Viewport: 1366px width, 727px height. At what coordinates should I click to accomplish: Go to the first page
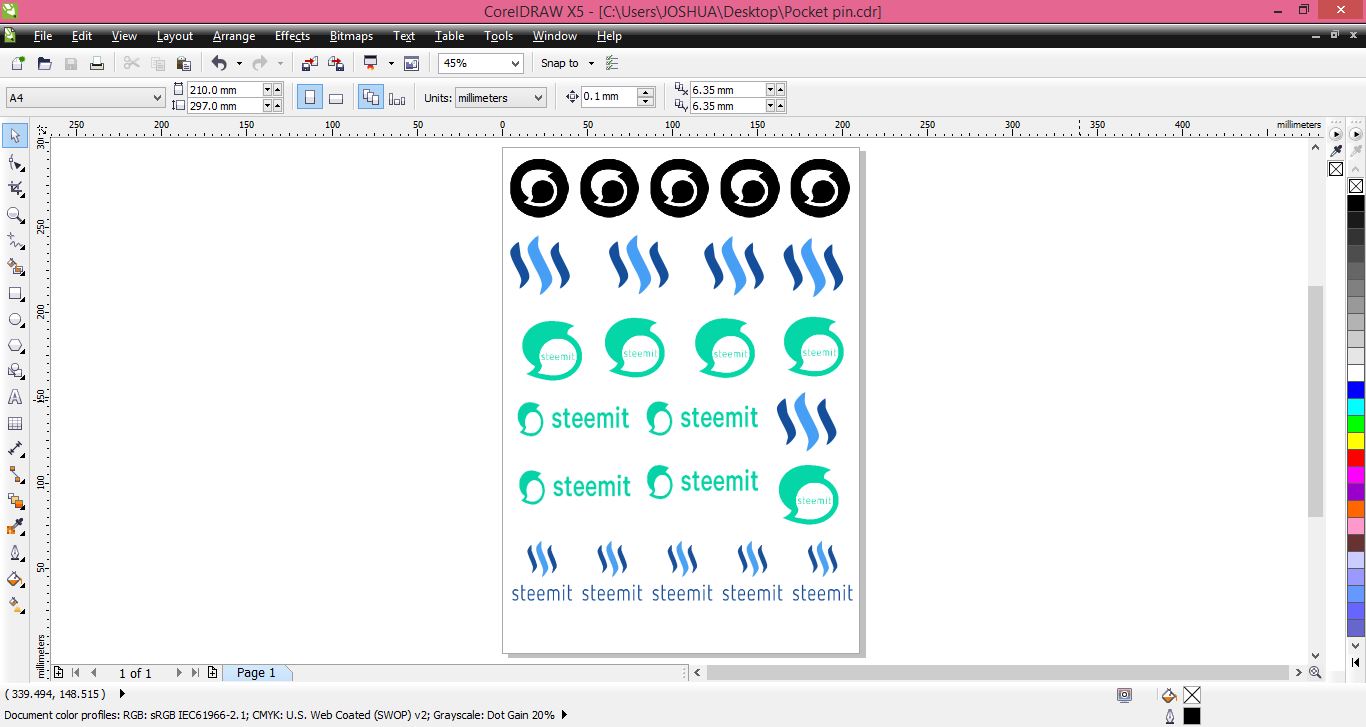(x=76, y=673)
